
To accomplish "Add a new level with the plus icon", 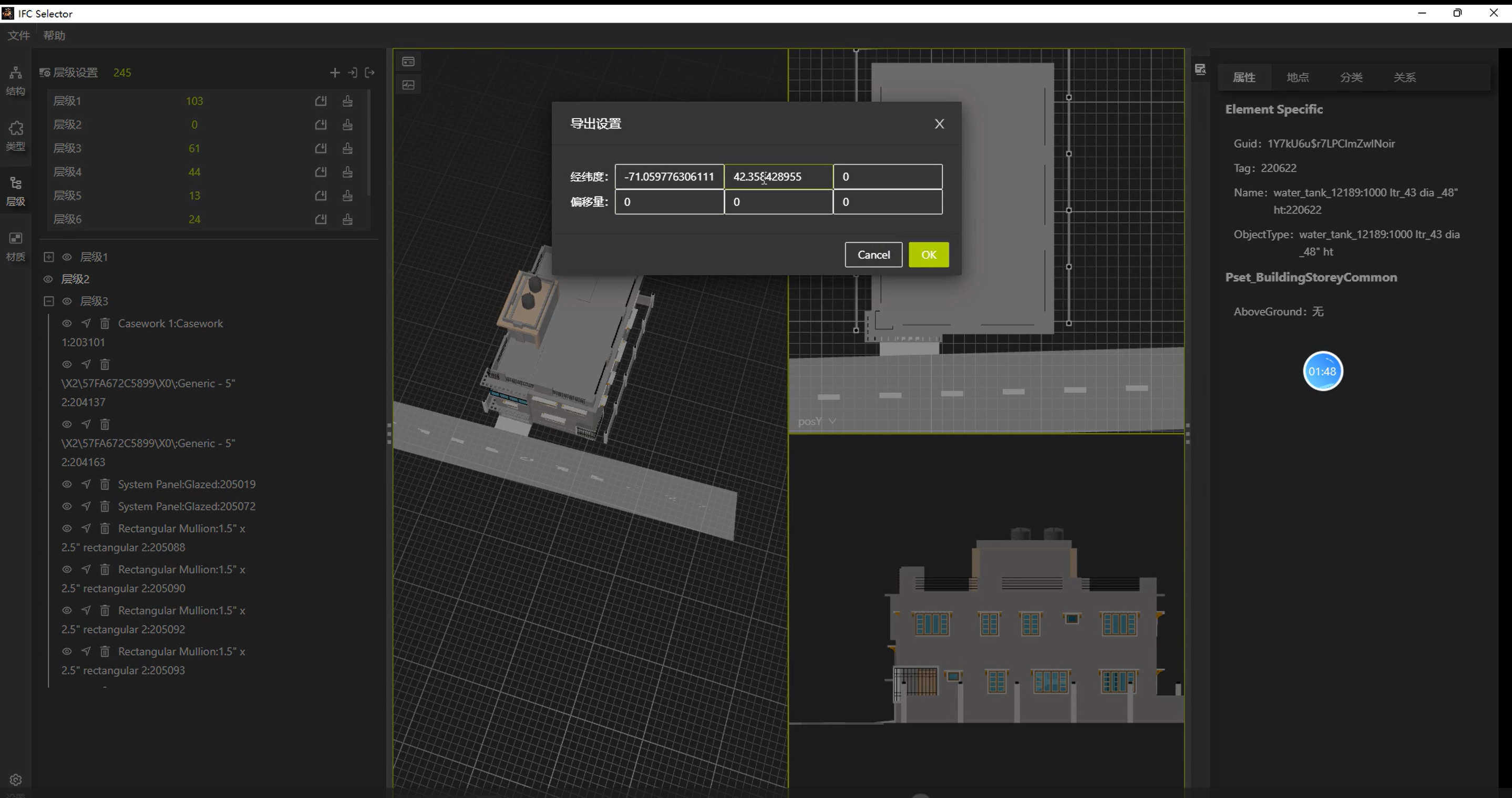I will [x=335, y=72].
